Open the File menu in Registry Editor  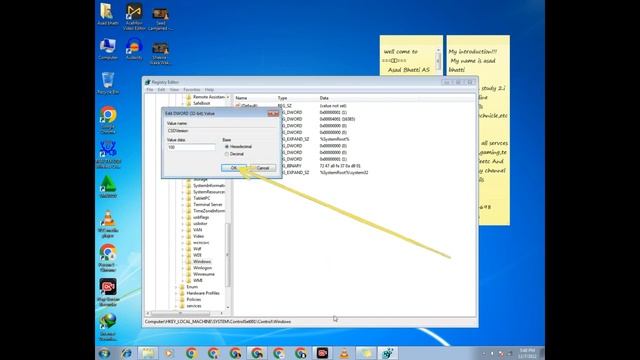[x=150, y=89]
